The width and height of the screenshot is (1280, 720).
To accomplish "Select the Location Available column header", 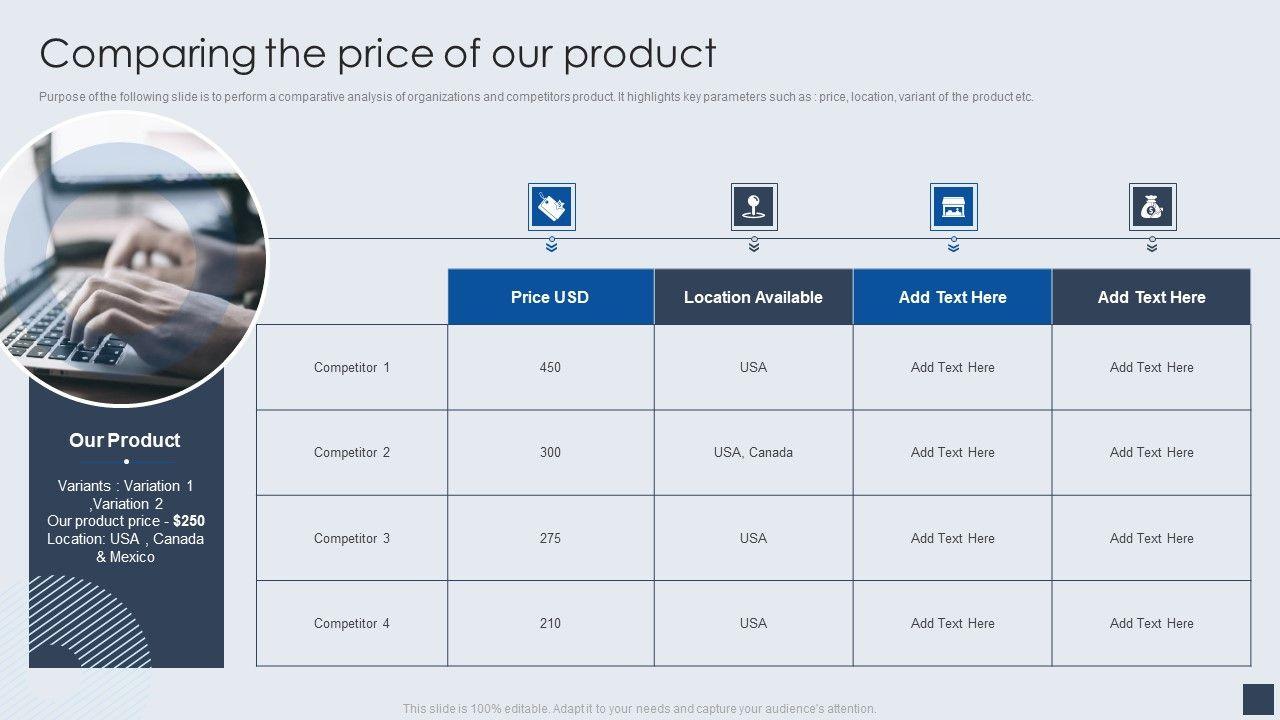I will click(x=753, y=297).
